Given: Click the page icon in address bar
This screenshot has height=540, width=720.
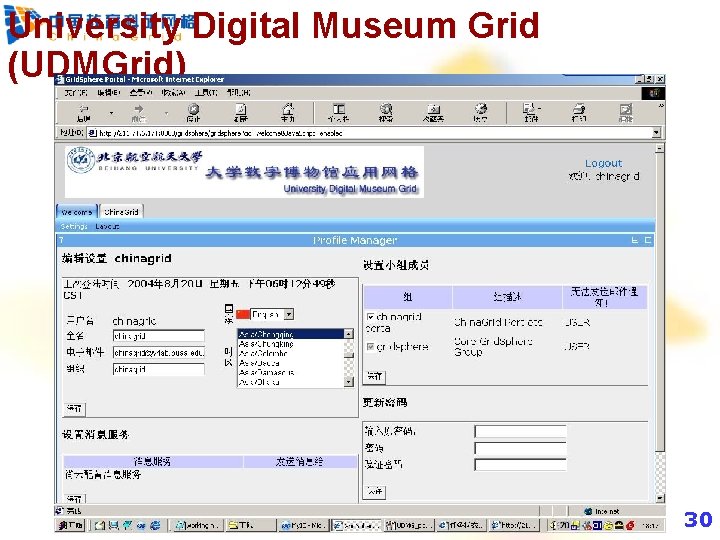Looking at the screenshot, I should tap(92, 133).
